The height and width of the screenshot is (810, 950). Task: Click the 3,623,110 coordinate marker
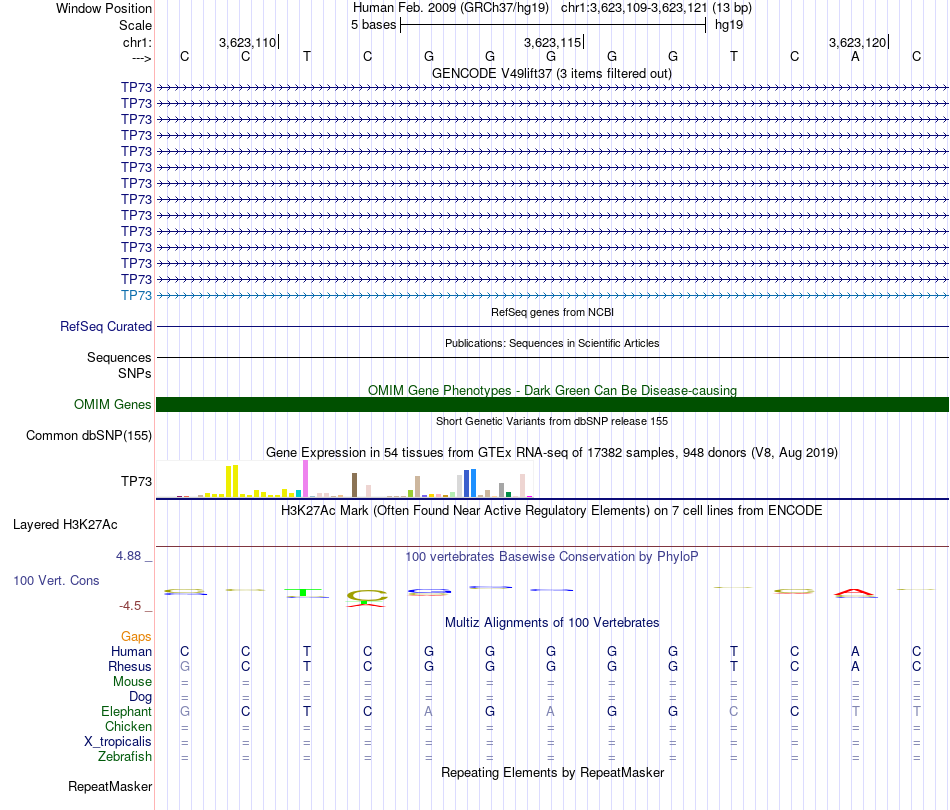(247, 42)
